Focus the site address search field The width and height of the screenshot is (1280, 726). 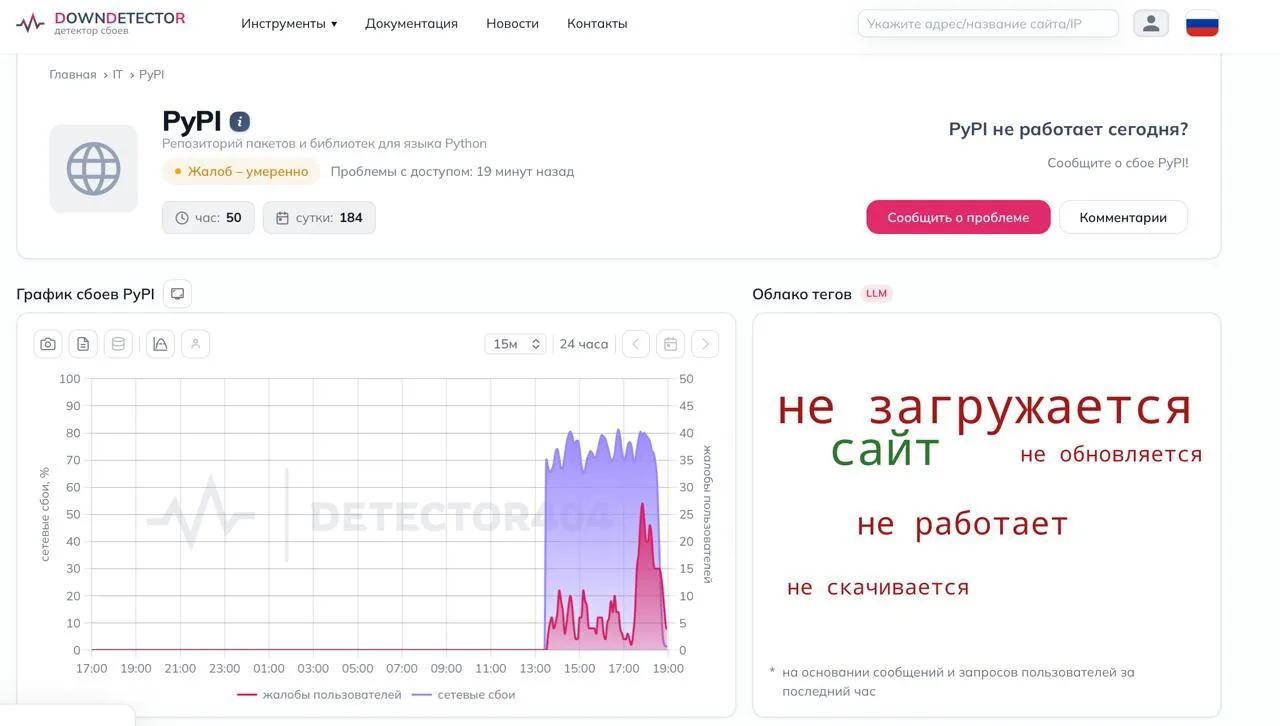tap(988, 23)
